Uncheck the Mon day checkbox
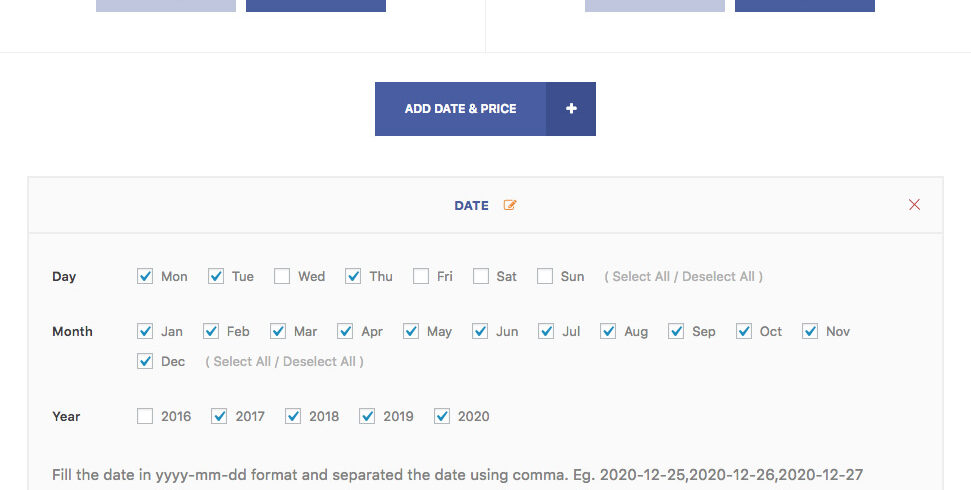 coord(146,277)
